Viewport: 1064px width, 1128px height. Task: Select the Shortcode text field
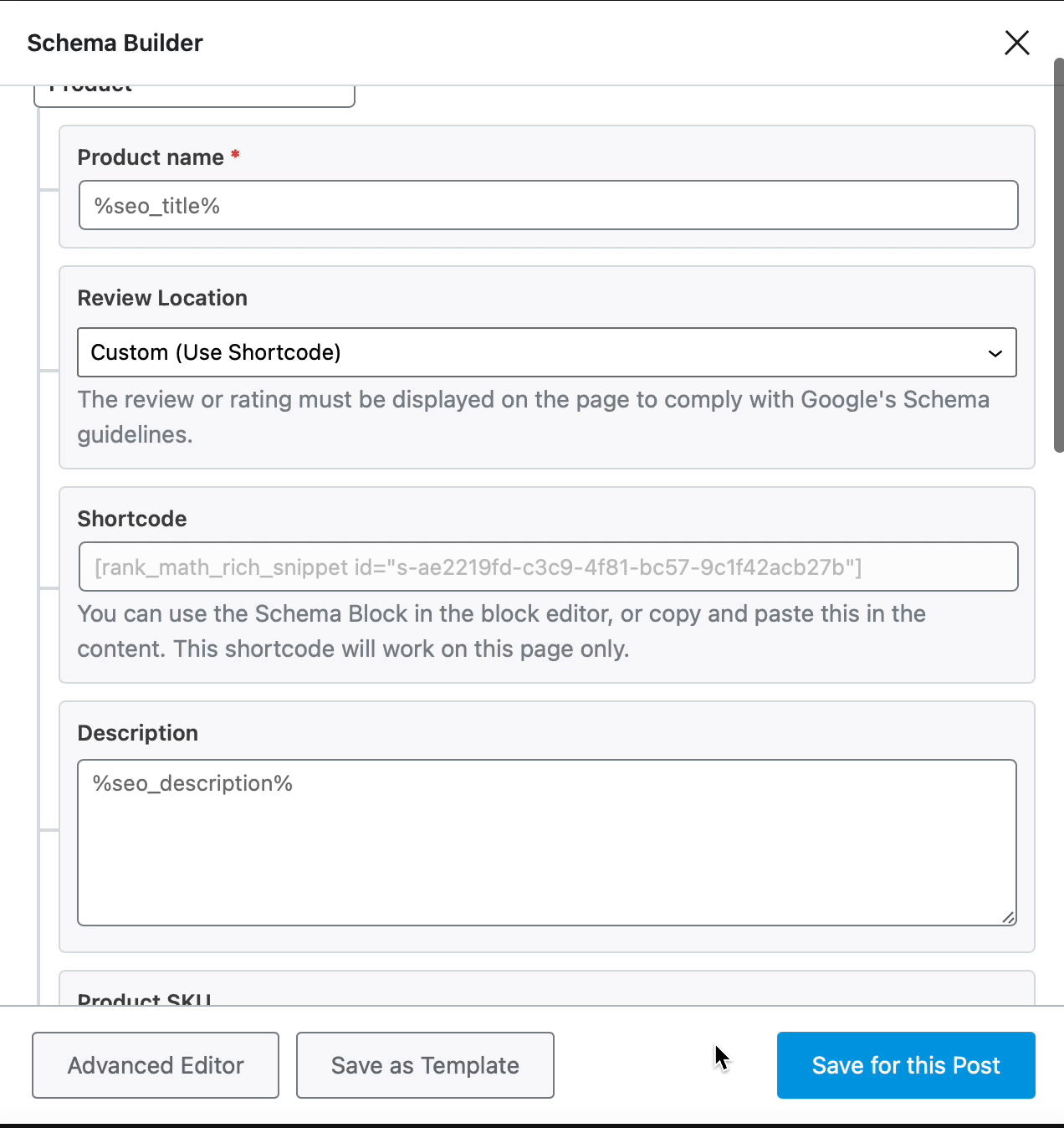click(548, 567)
